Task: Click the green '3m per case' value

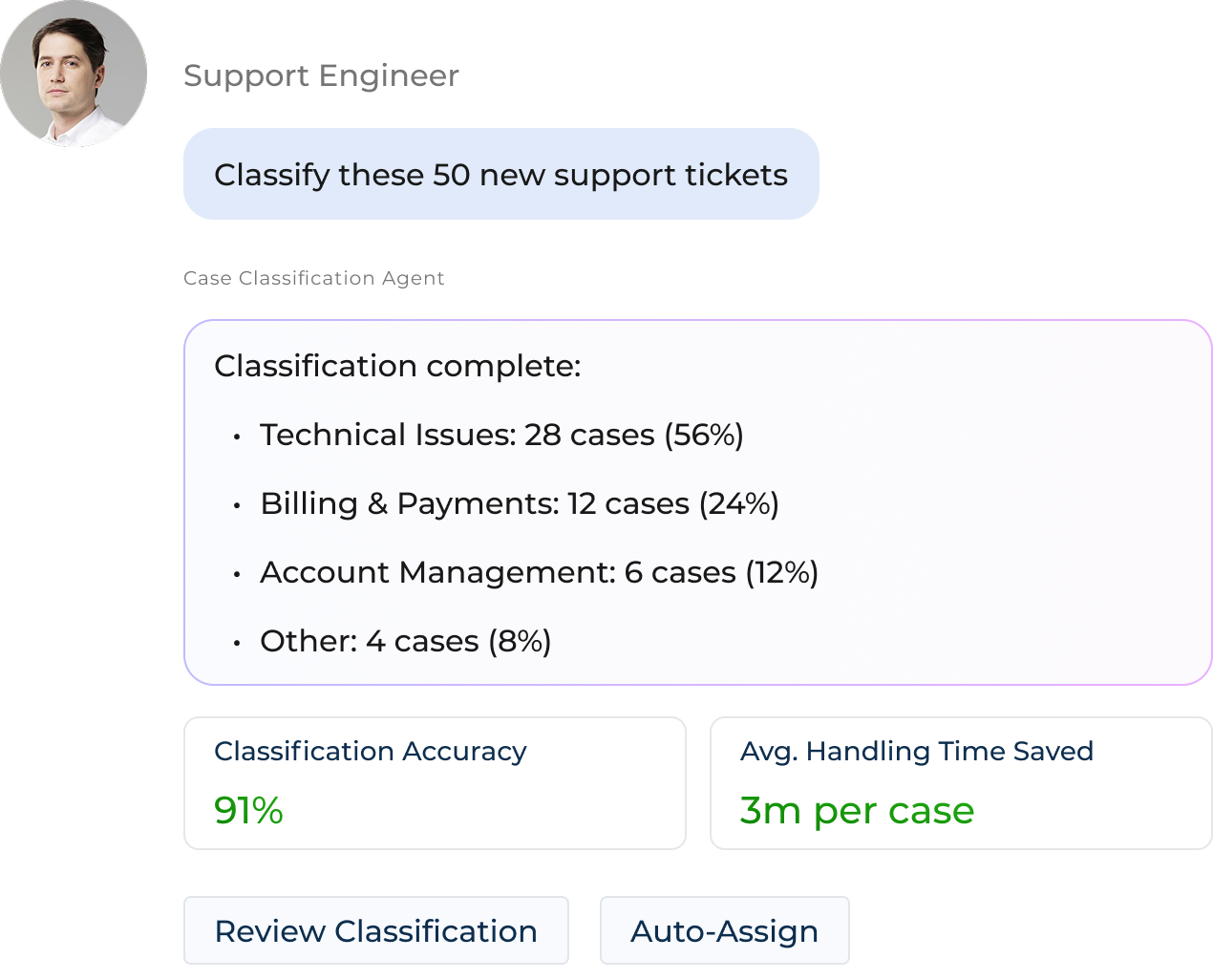Action: (x=857, y=811)
